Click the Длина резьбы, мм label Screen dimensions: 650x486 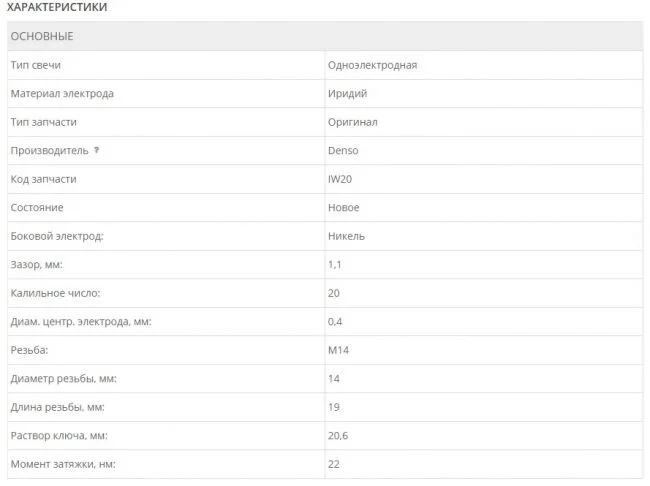pos(57,407)
